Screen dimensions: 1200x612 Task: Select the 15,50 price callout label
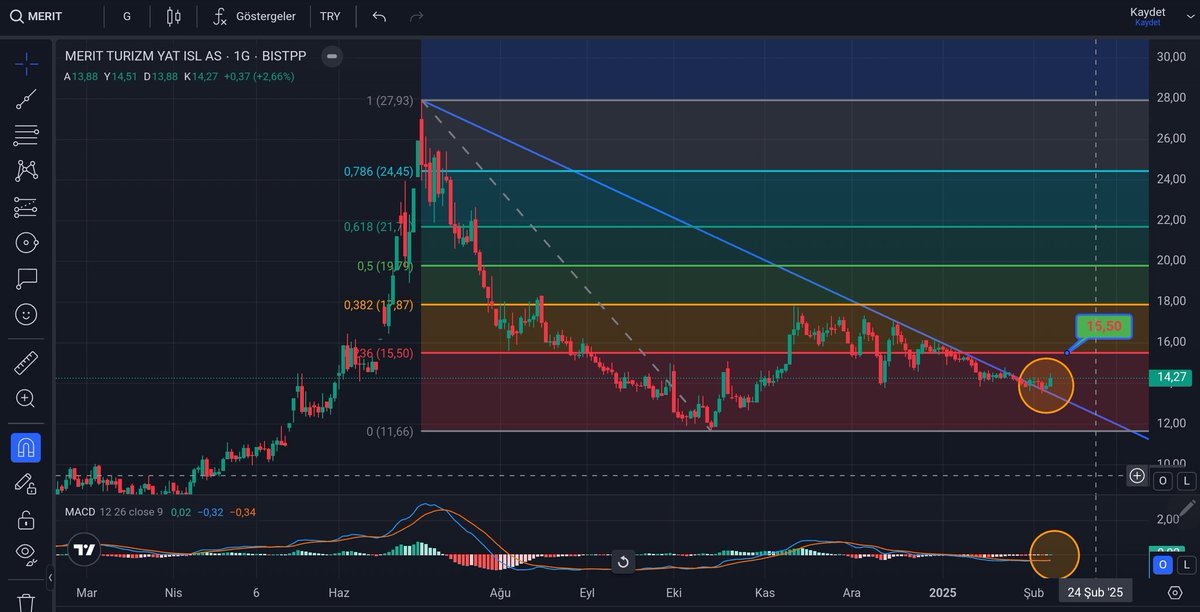click(1104, 327)
